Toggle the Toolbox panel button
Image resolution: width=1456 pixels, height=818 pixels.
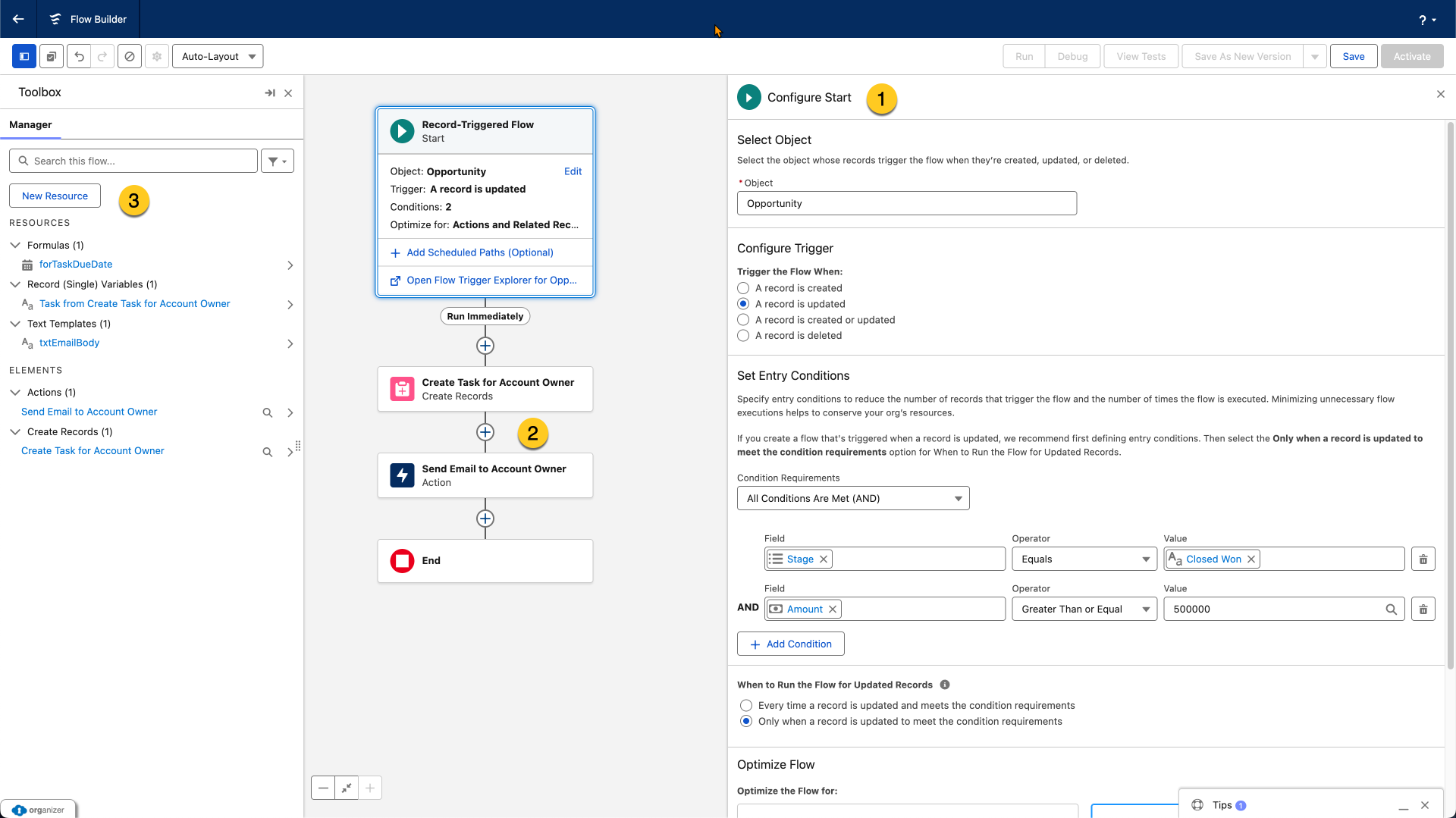click(x=24, y=56)
